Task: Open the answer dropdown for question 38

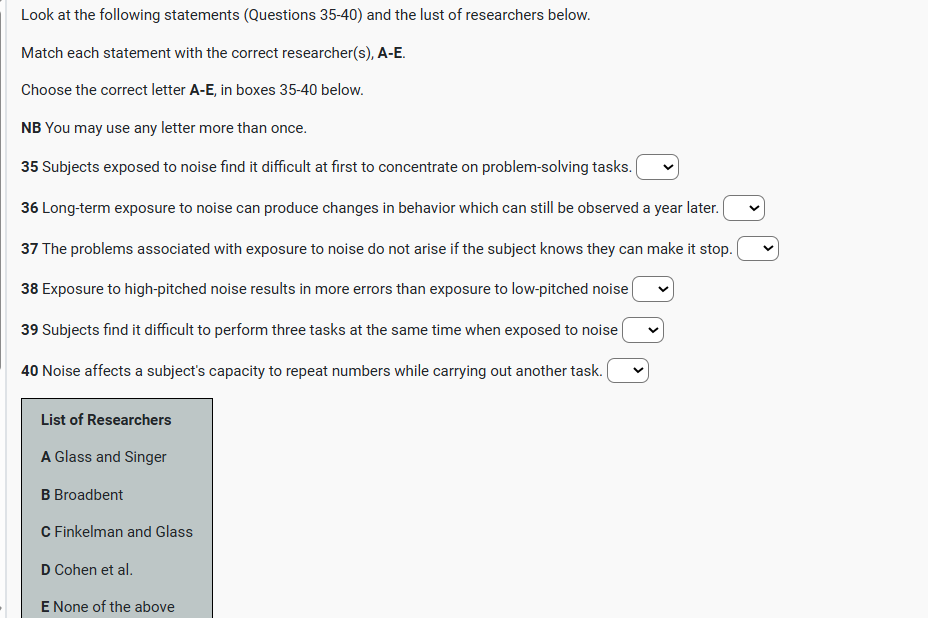Action: (653, 289)
